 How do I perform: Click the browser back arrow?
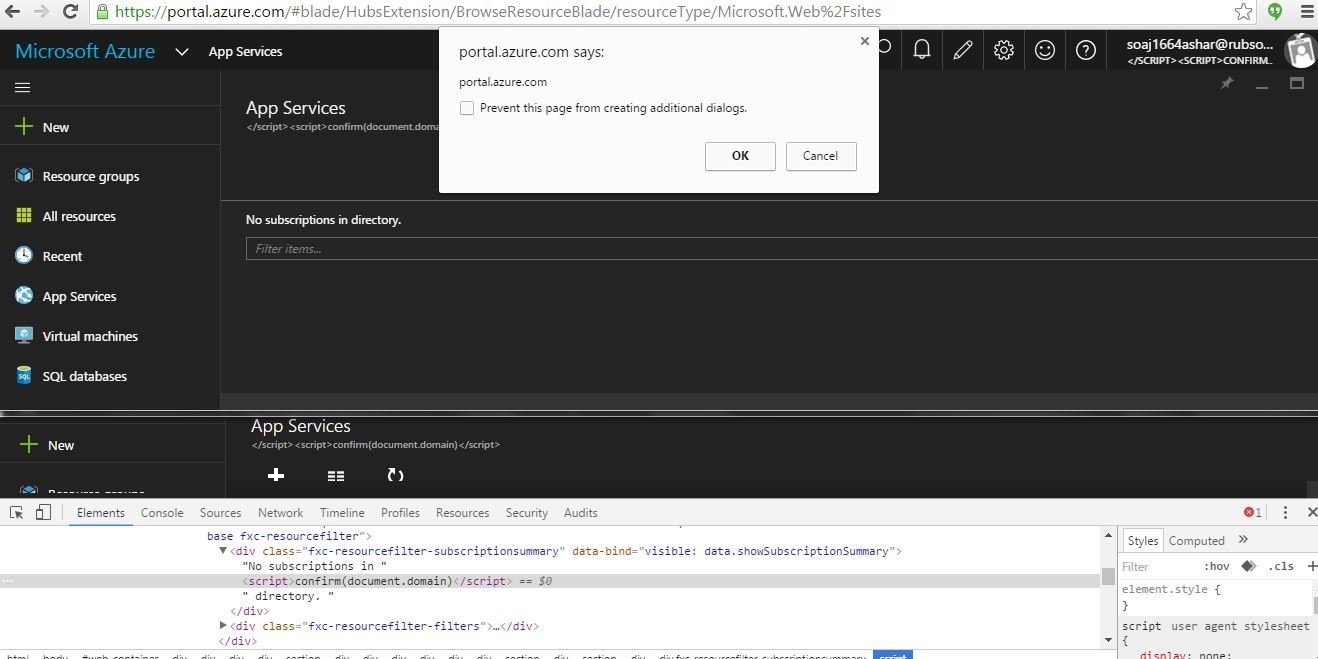tap(14, 12)
